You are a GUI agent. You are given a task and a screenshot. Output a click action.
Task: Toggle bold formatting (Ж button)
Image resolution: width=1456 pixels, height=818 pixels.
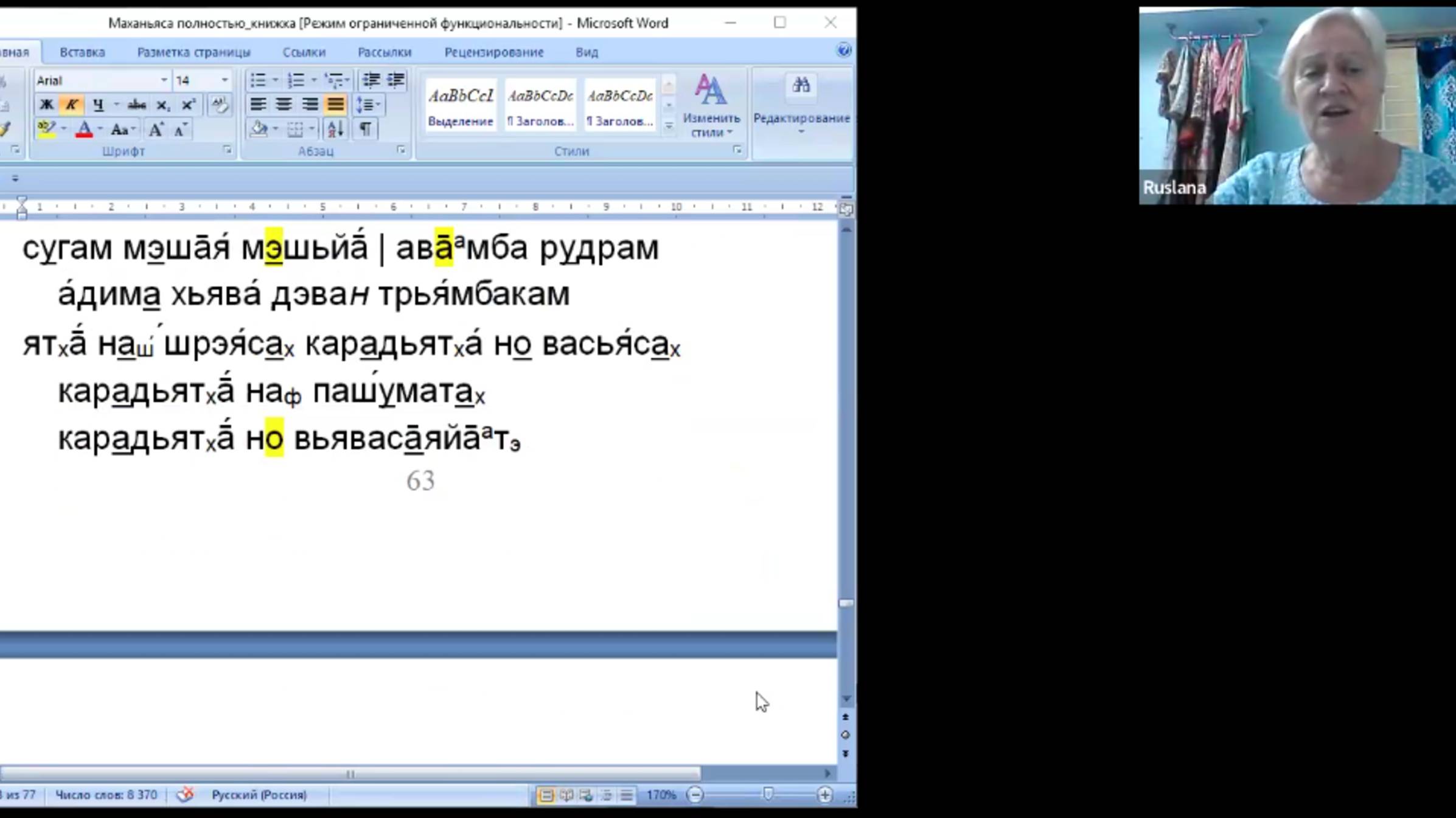[x=46, y=105]
